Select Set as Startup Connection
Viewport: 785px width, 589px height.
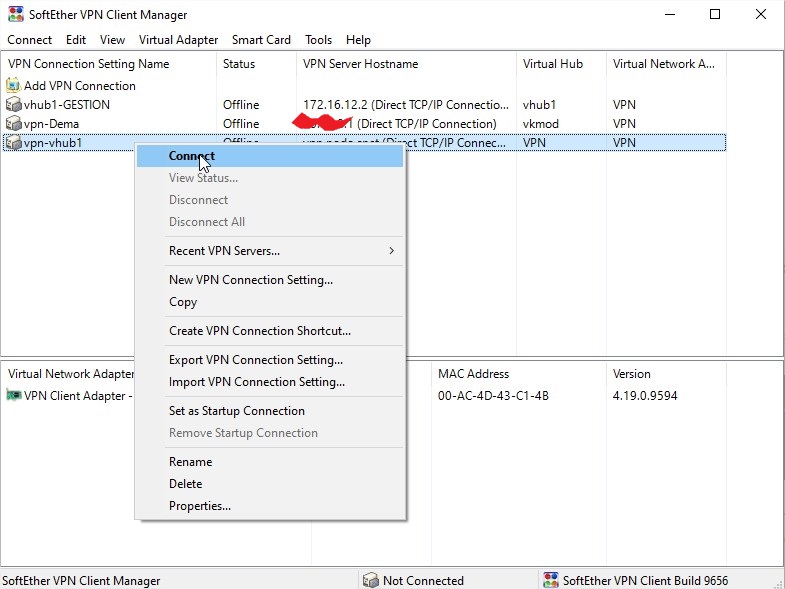tap(270, 411)
